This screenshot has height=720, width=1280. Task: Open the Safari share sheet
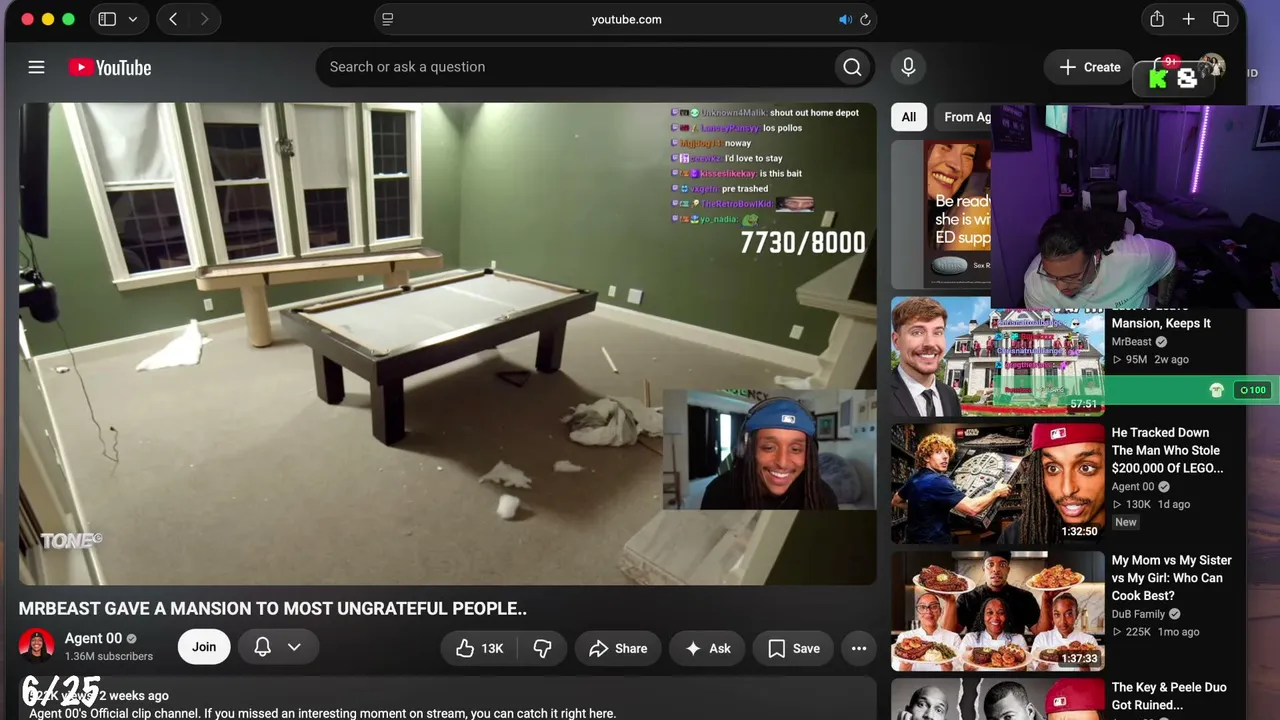[1157, 19]
